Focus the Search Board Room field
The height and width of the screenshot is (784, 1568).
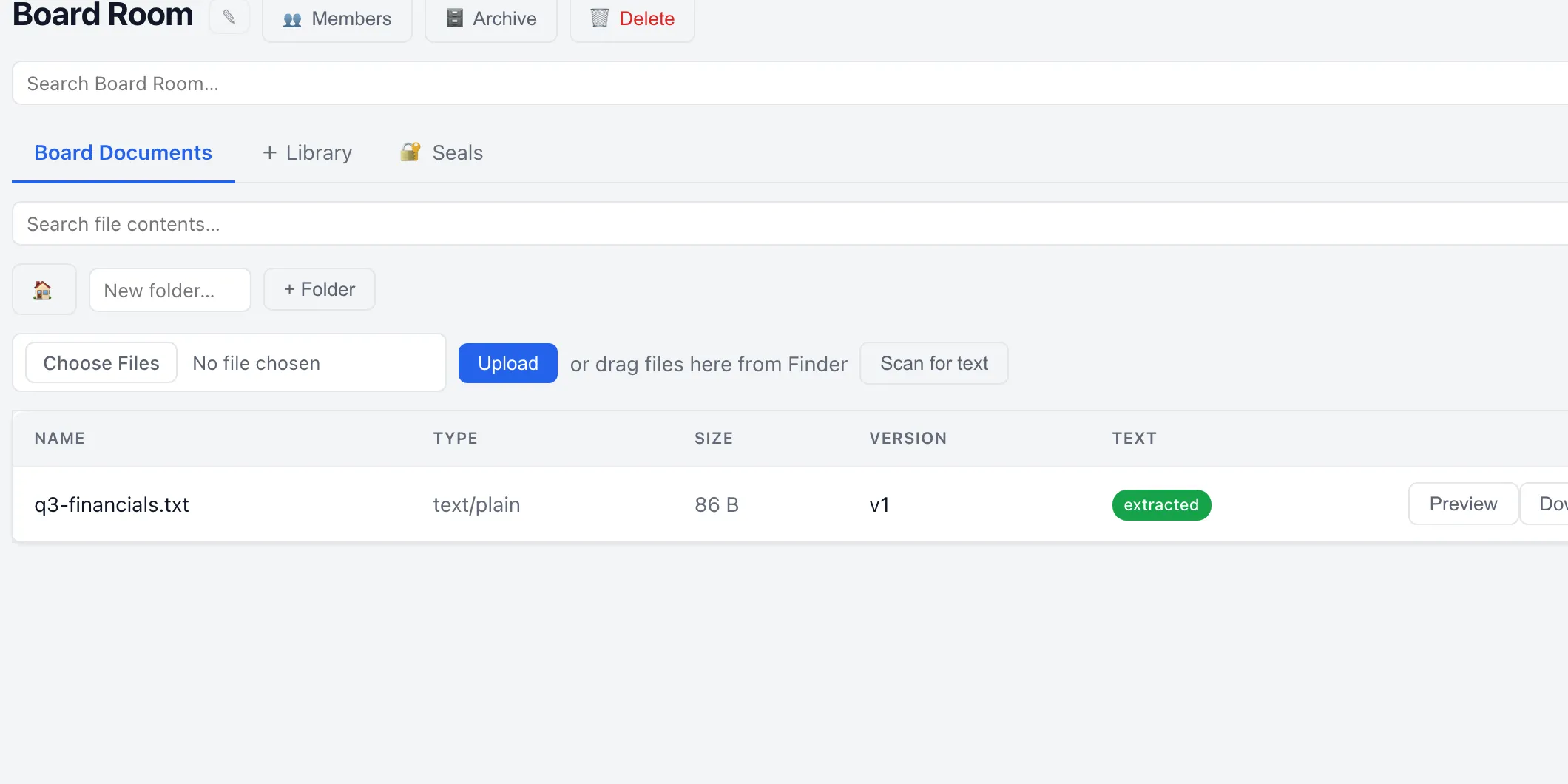[790, 83]
